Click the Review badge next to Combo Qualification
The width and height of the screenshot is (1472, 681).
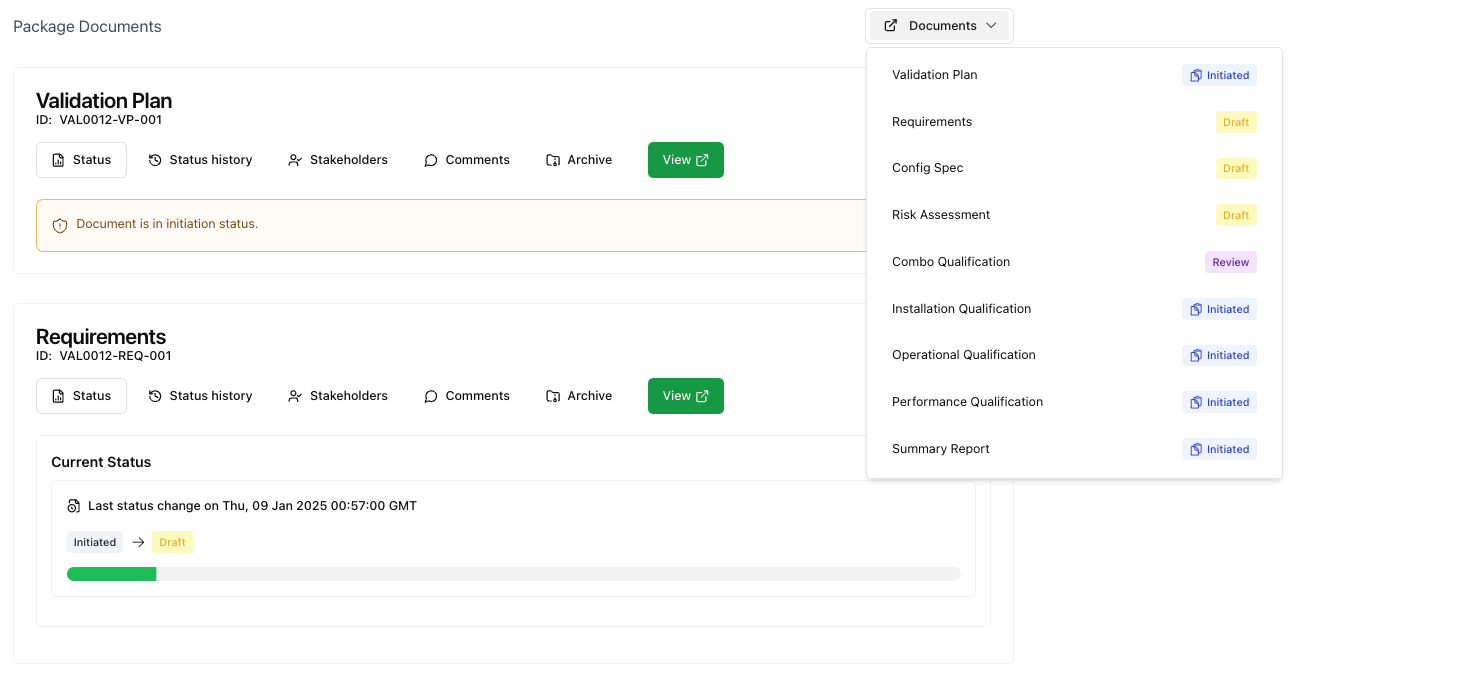(1230, 262)
